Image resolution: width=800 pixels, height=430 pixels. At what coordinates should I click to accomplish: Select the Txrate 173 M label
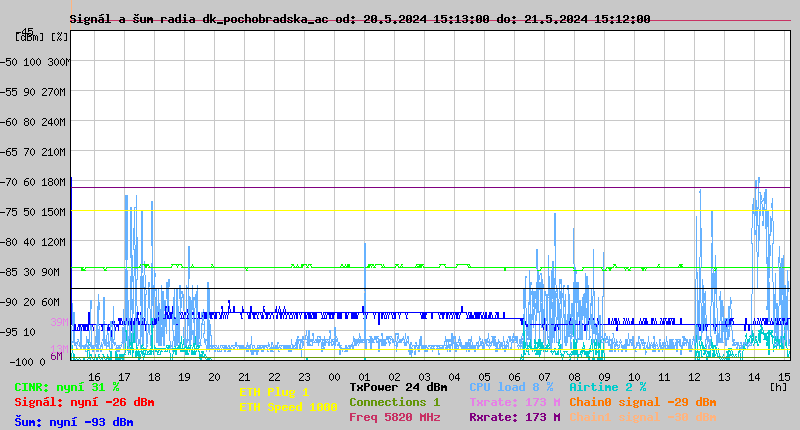(x=514, y=402)
